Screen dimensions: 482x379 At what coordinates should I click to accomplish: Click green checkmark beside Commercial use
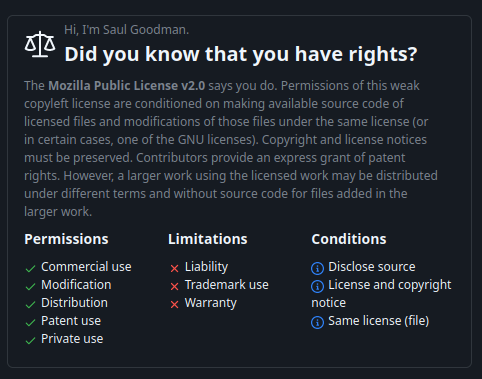click(x=30, y=268)
